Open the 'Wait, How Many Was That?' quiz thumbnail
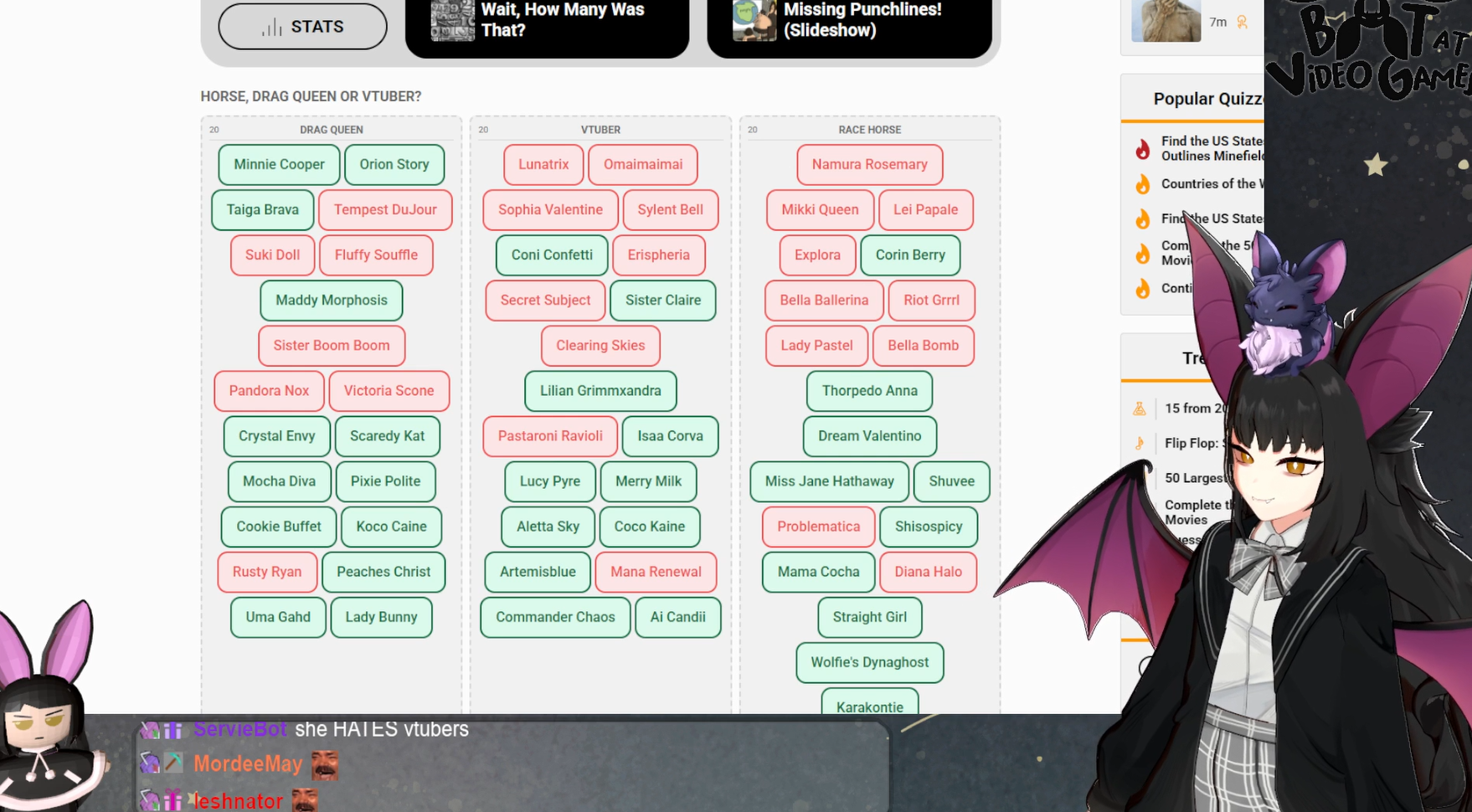This screenshot has width=1472, height=812. (x=453, y=20)
